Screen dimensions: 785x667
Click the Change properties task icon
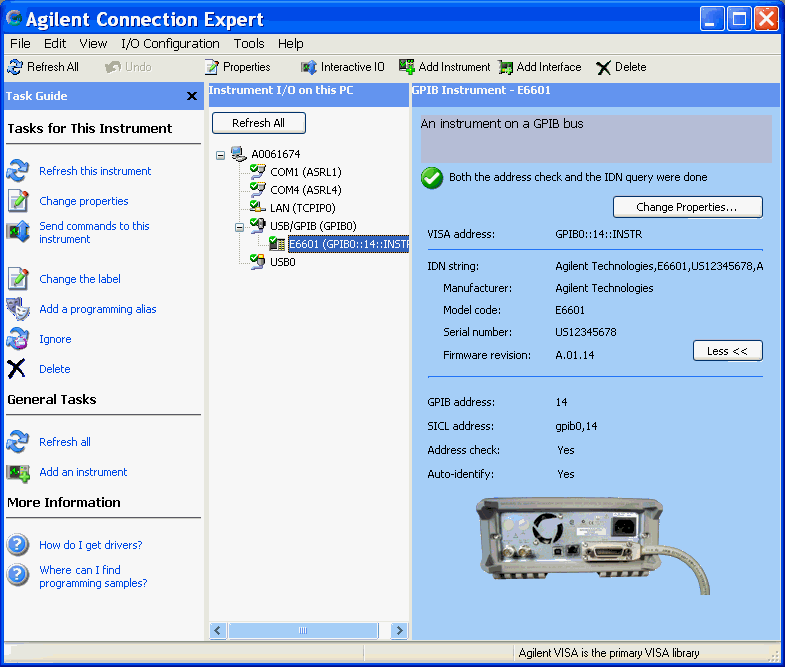point(18,201)
